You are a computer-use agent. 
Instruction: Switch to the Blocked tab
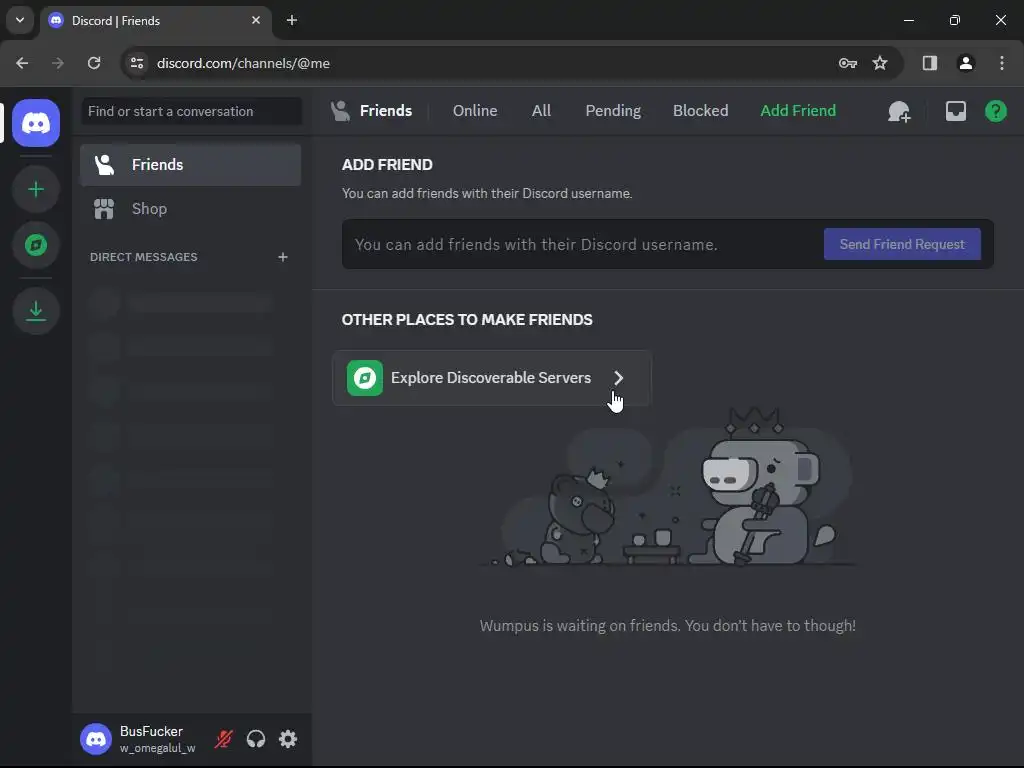pos(700,111)
